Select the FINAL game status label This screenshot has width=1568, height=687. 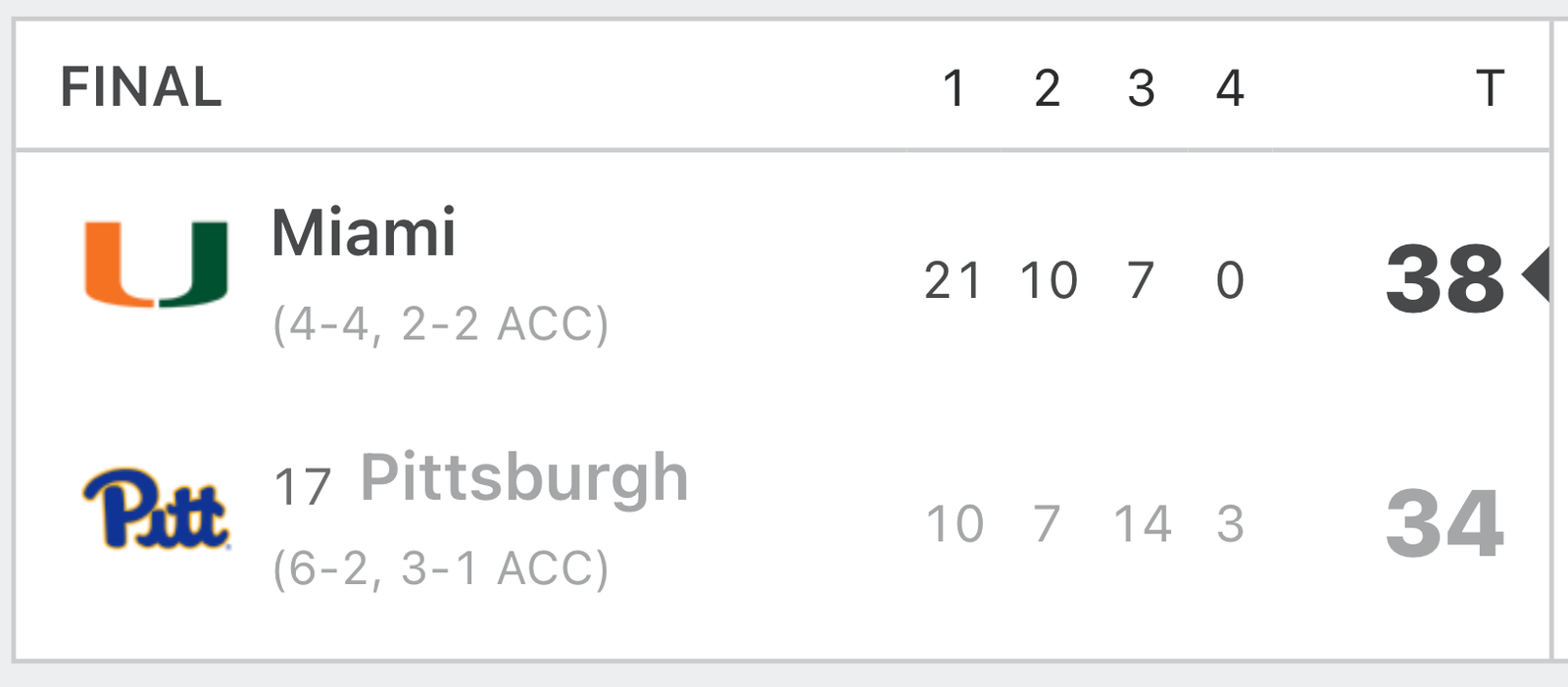point(141,87)
